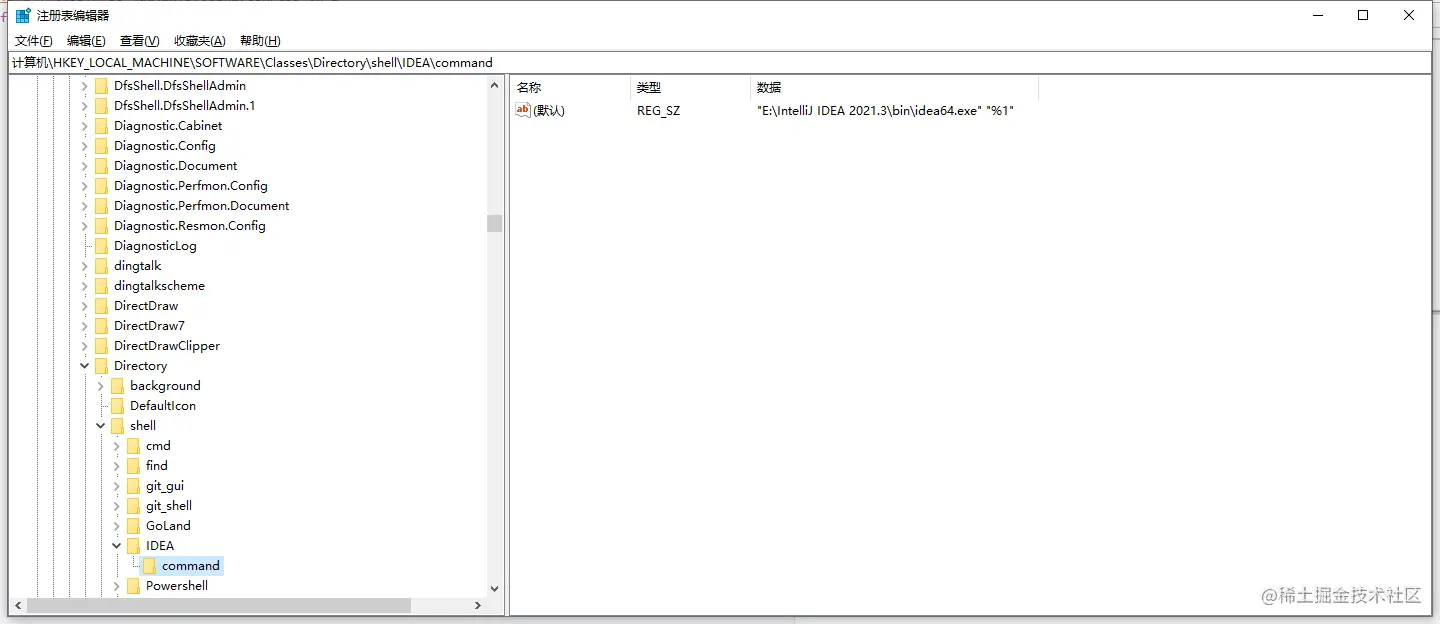Select the git_gui tree key
This screenshot has width=1440, height=624.
(165, 486)
